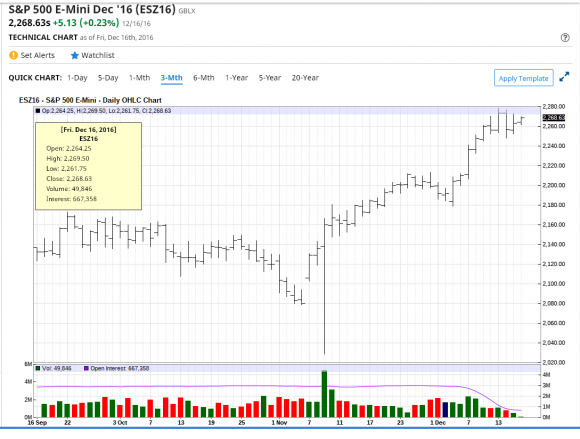Image resolution: width=580 pixels, height=439 pixels.
Task: Click the '2,200.00' price axis label
Action: 554,185
